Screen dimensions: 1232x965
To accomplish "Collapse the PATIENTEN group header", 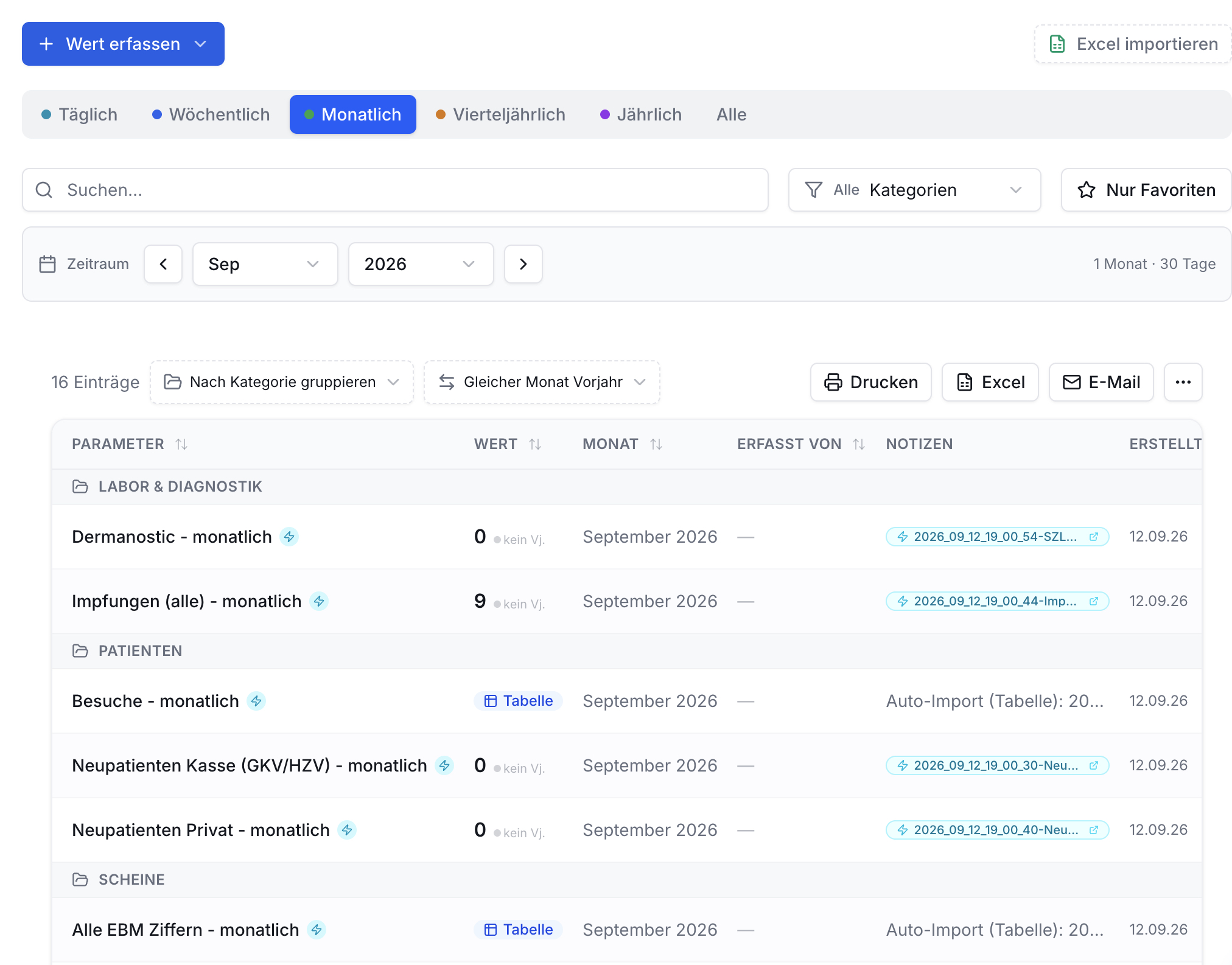I will [627, 651].
